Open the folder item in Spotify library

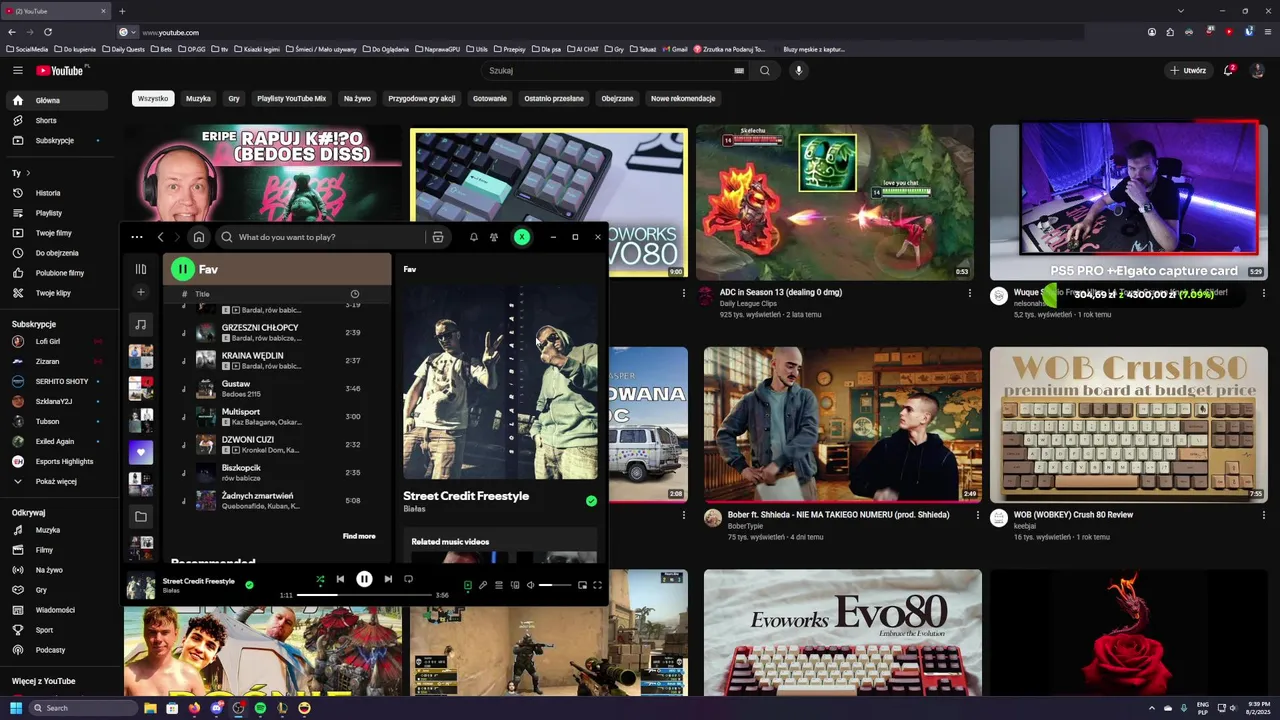point(141,517)
